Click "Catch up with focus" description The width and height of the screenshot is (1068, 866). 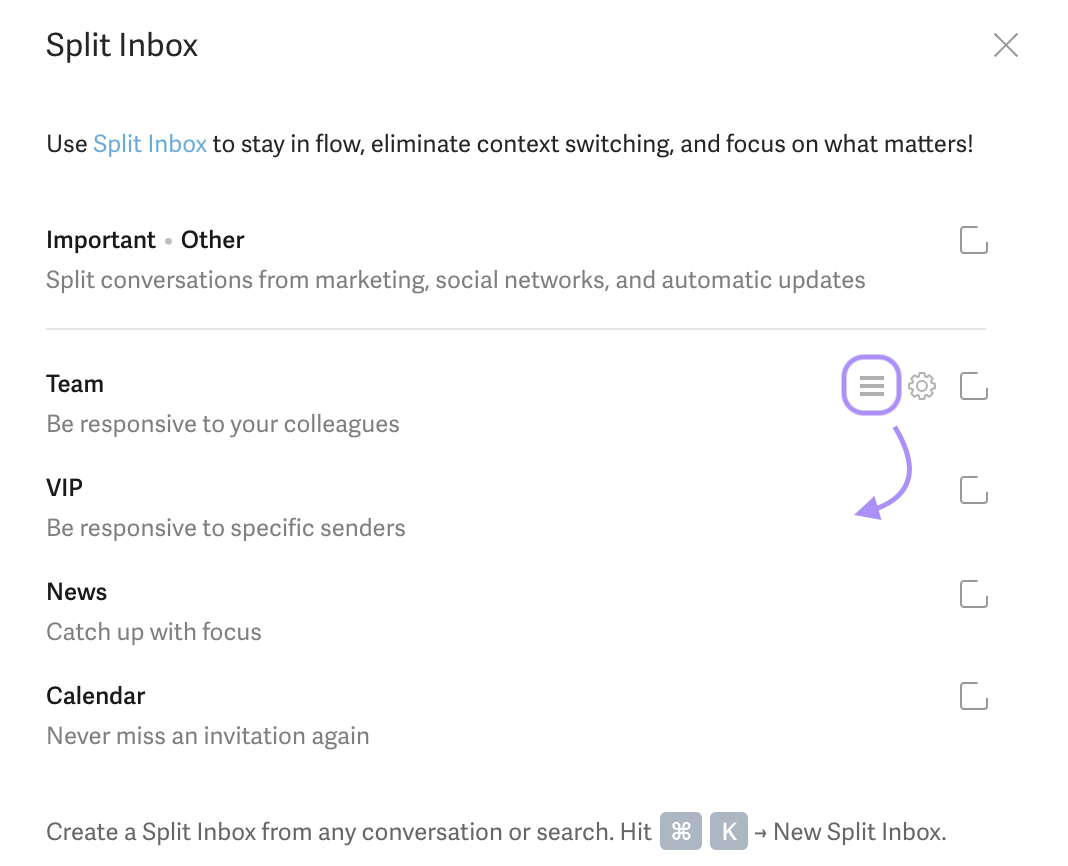tap(154, 632)
